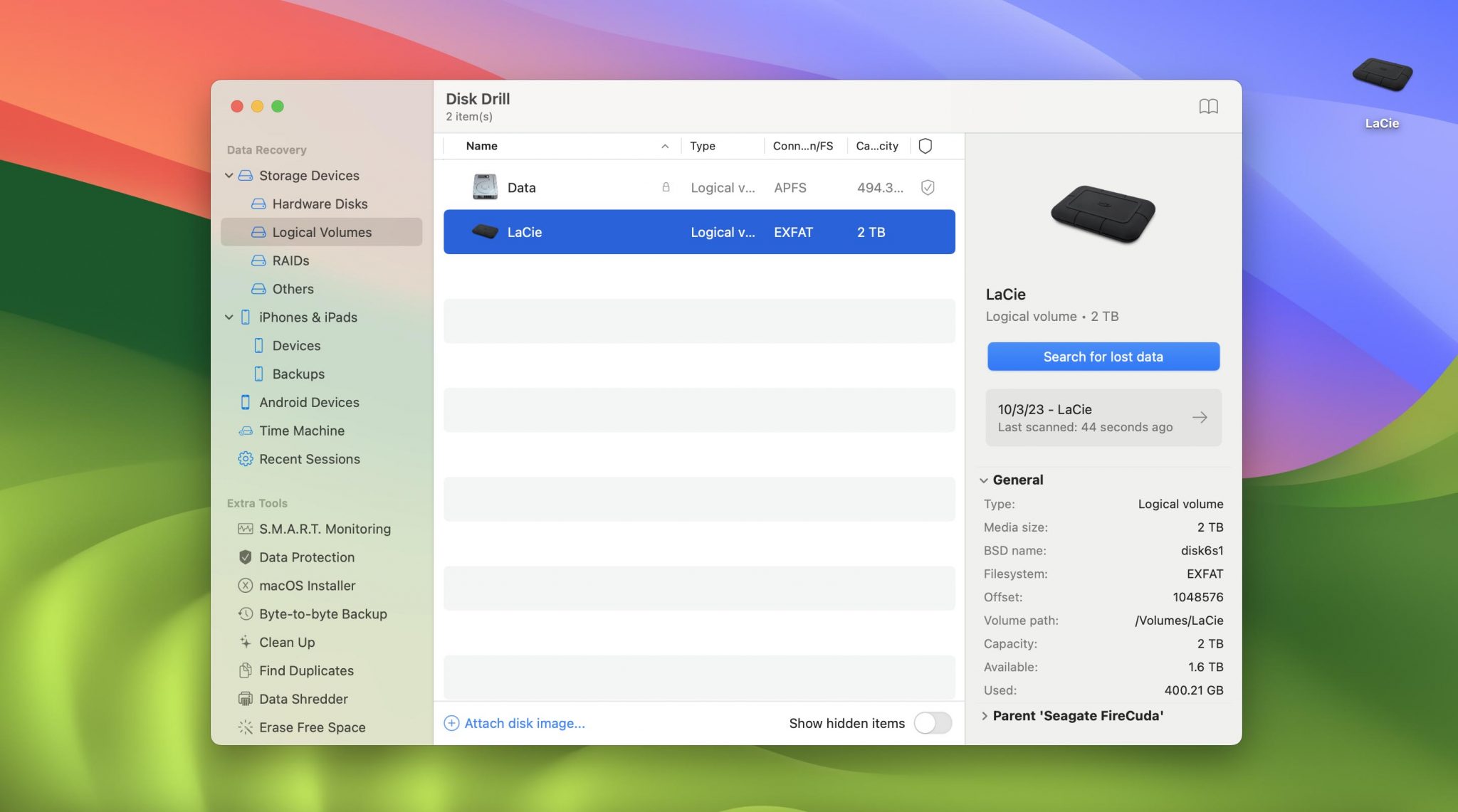The height and width of the screenshot is (812, 1458).
Task: Click the Others drive icon
Action: click(x=258, y=289)
